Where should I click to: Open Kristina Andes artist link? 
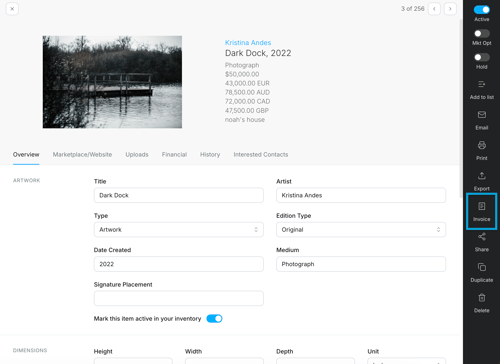(248, 43)
